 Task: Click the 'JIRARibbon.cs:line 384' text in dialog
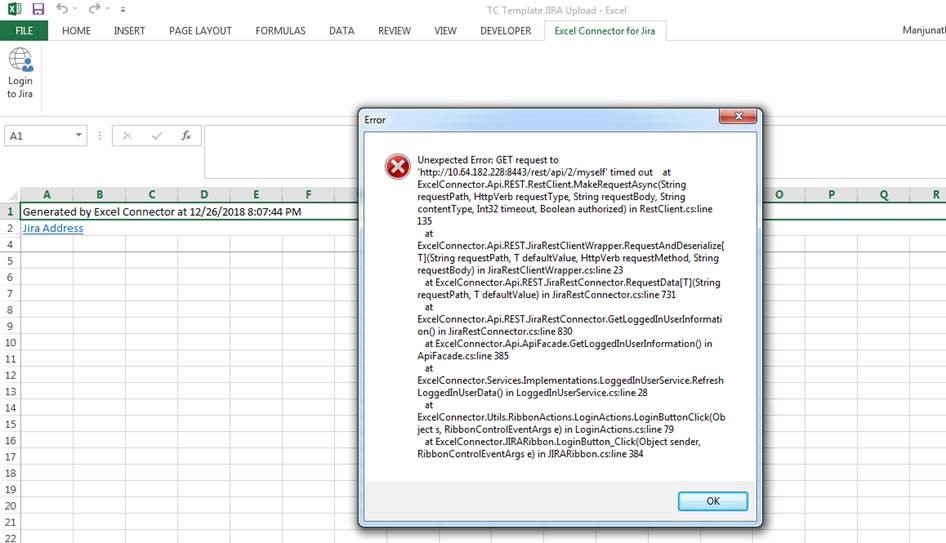595,454
